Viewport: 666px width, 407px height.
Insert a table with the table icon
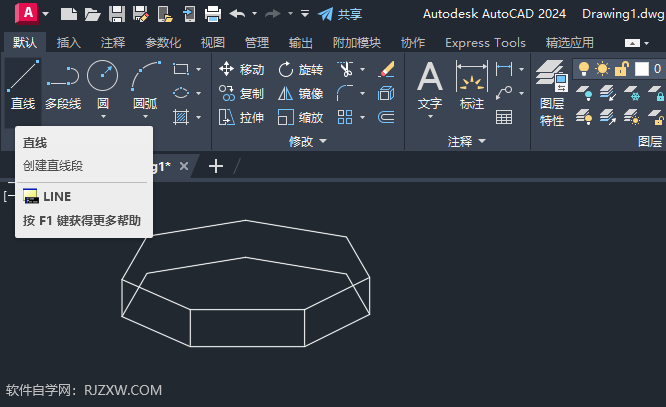tap(504, 117)
